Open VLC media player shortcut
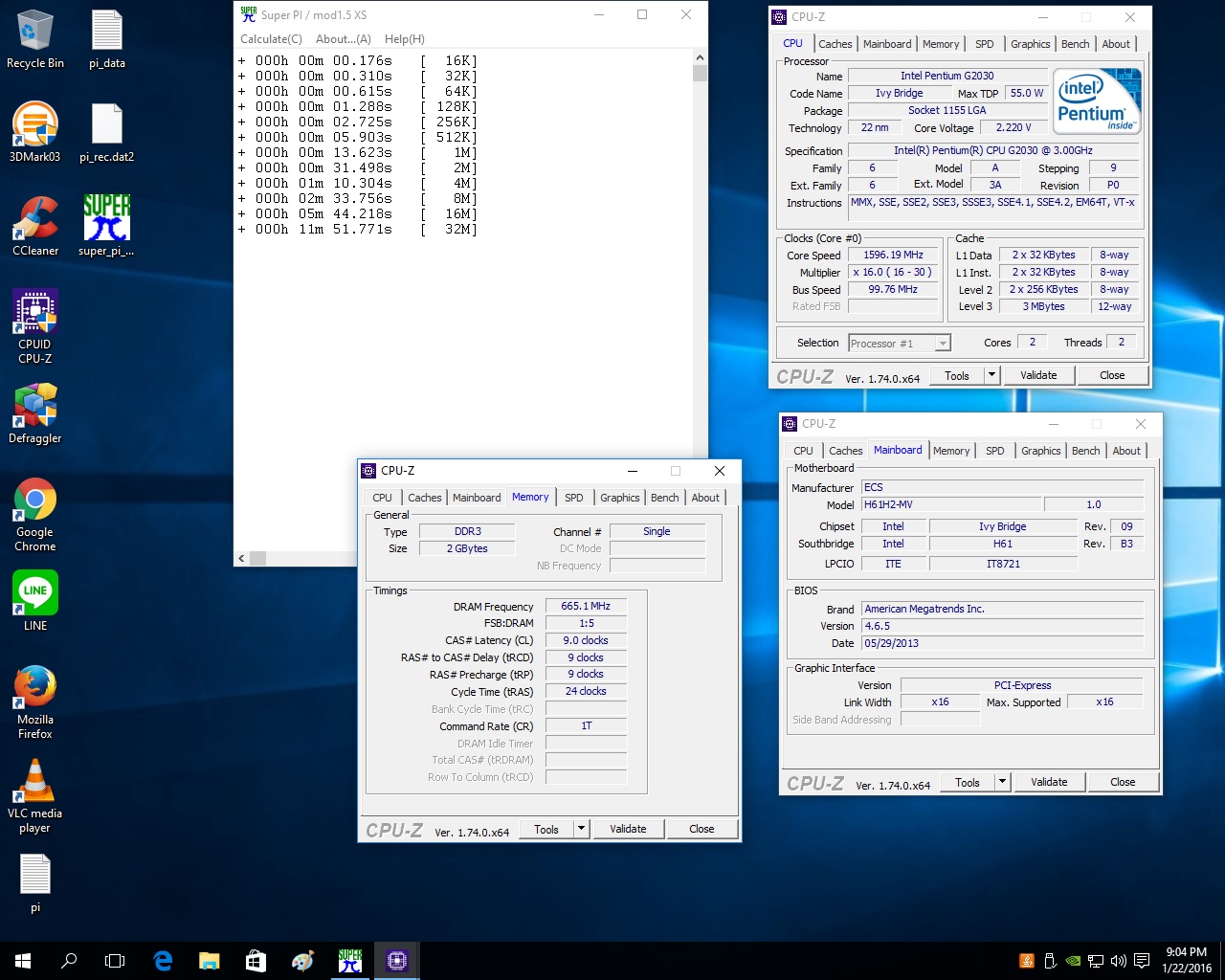 [x=34, y=796]
